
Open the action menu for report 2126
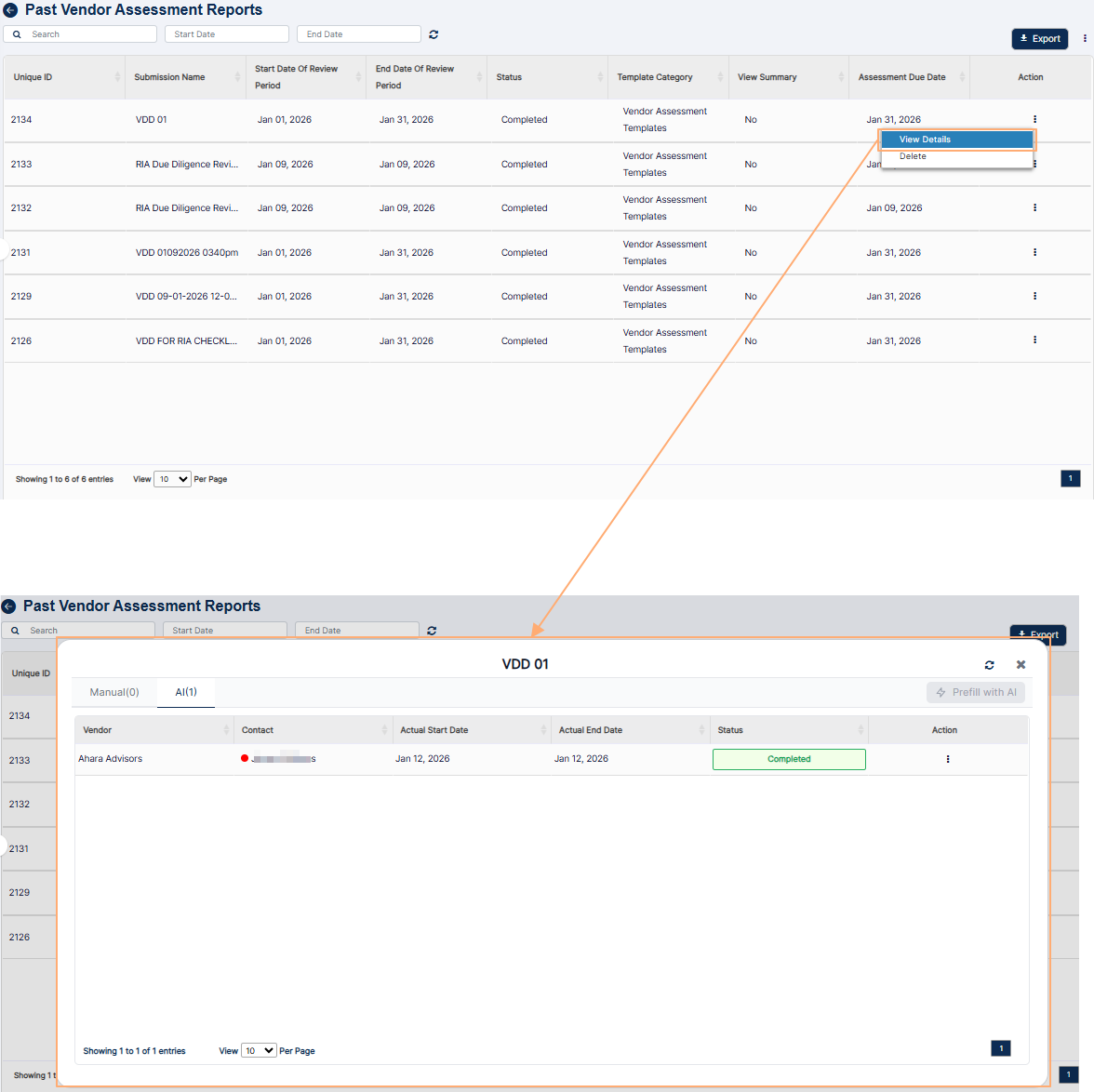tap(1034, 340)
